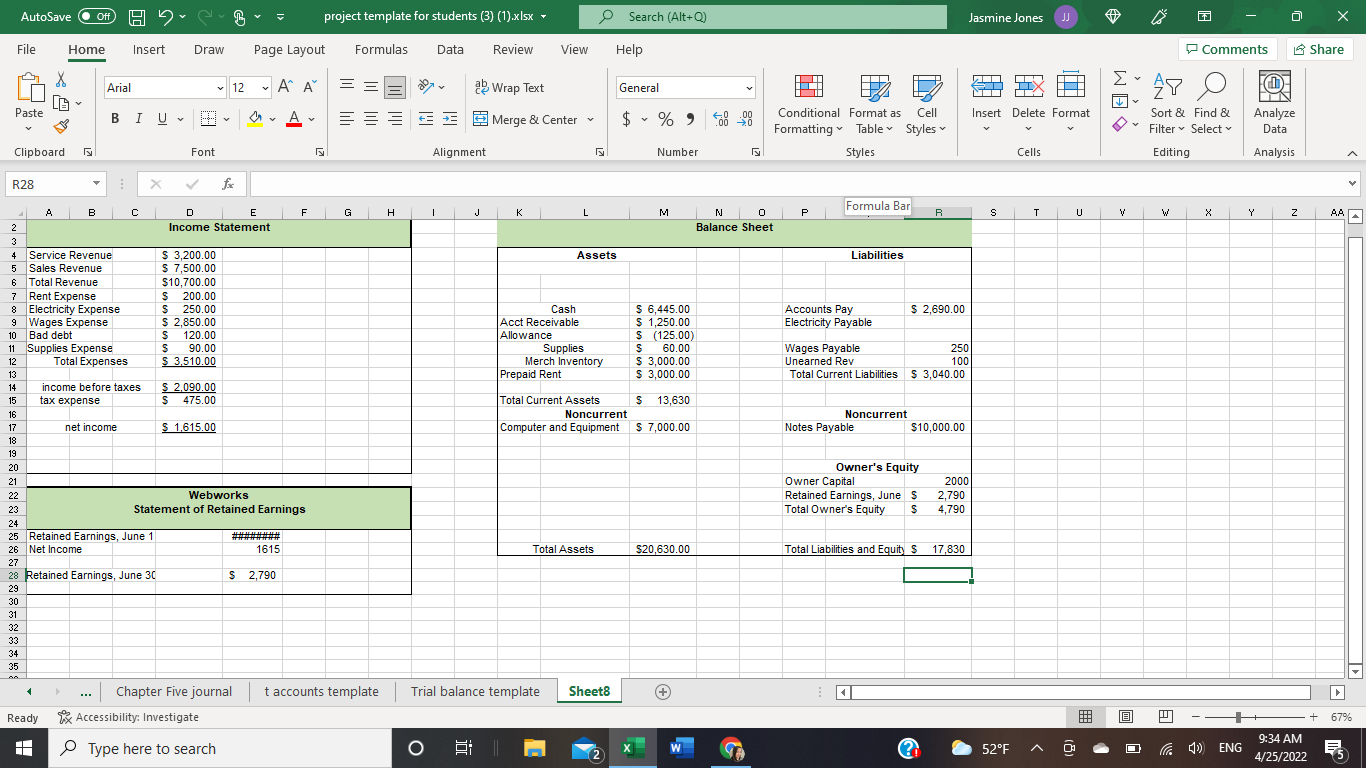Toggle Wrap Text for current selection
This screenshot has height=768, width=1366.
coord(510,87)
